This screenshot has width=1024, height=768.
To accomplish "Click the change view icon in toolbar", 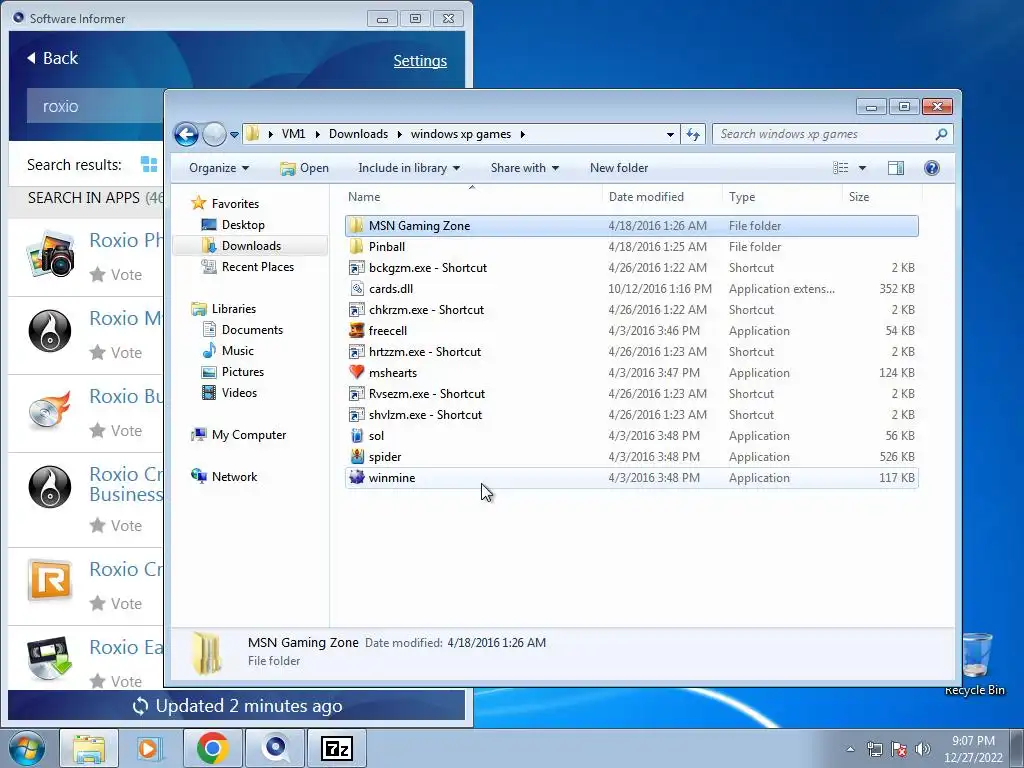I will click(840, 168).
